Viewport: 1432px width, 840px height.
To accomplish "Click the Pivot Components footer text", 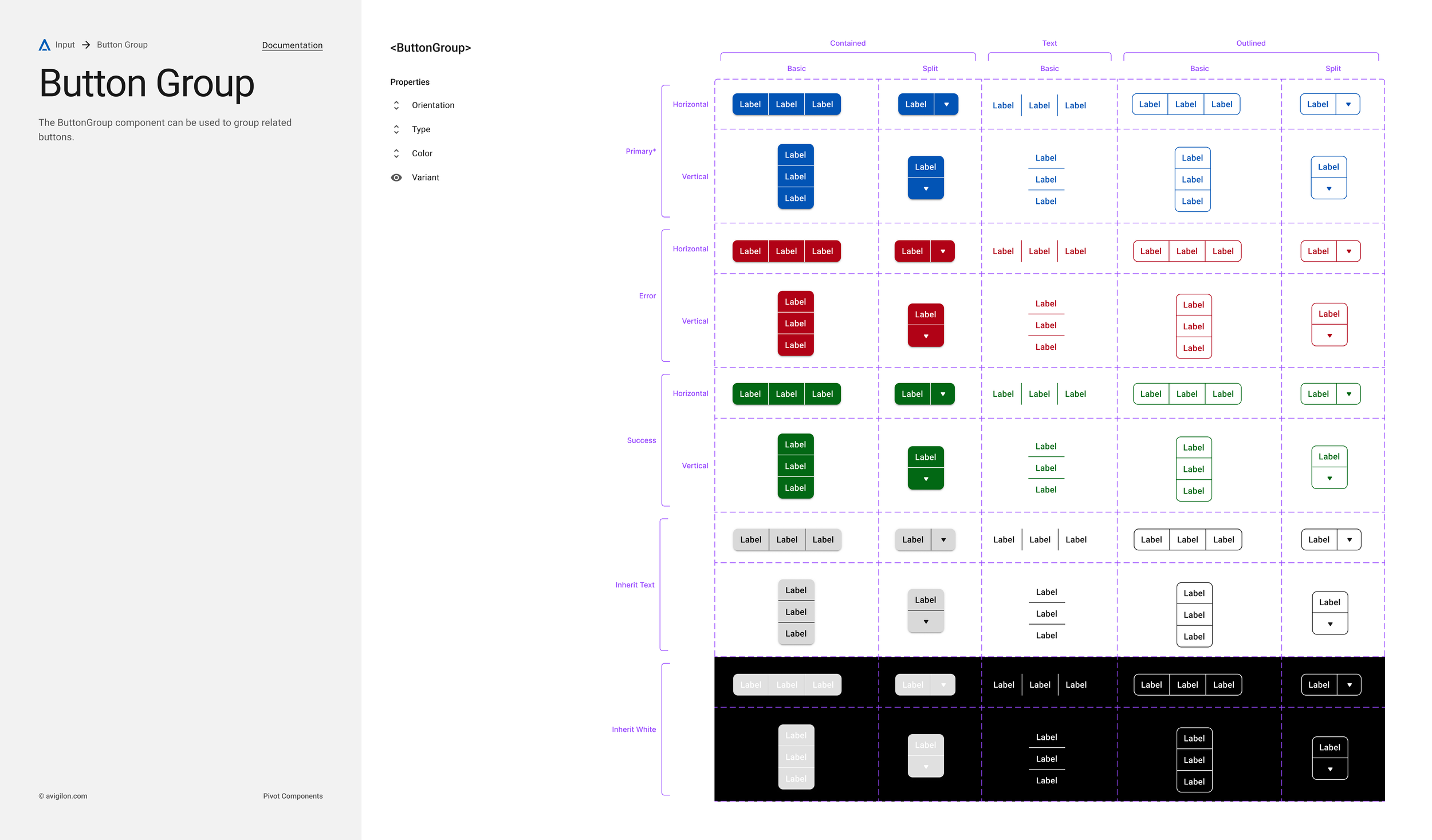I will (293, 796).
